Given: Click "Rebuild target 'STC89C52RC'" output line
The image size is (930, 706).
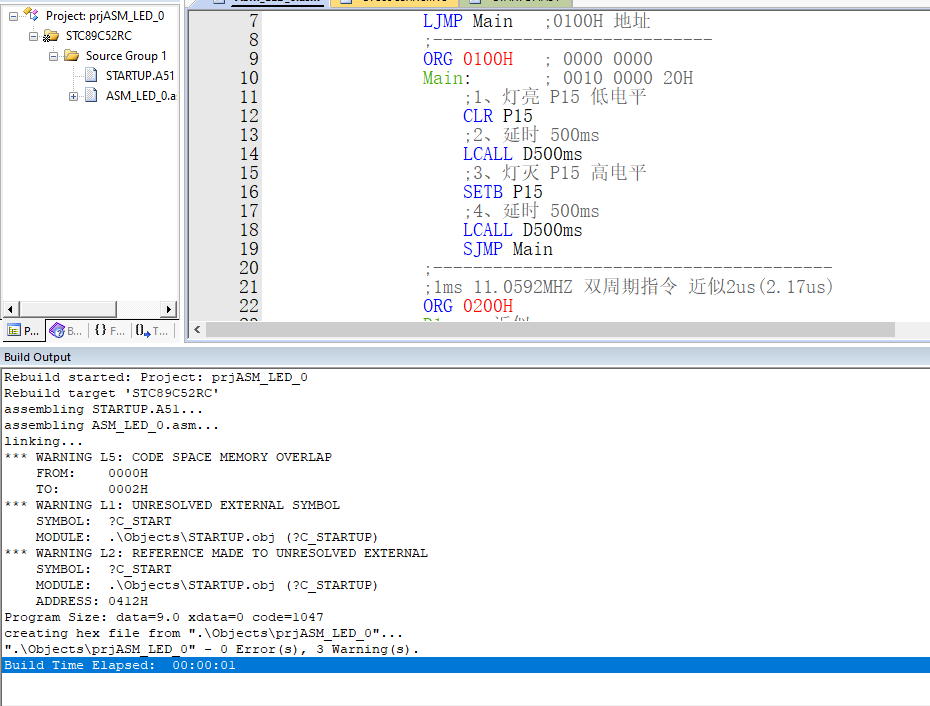Looking at the screenshot, I should [x=112, y=393].
